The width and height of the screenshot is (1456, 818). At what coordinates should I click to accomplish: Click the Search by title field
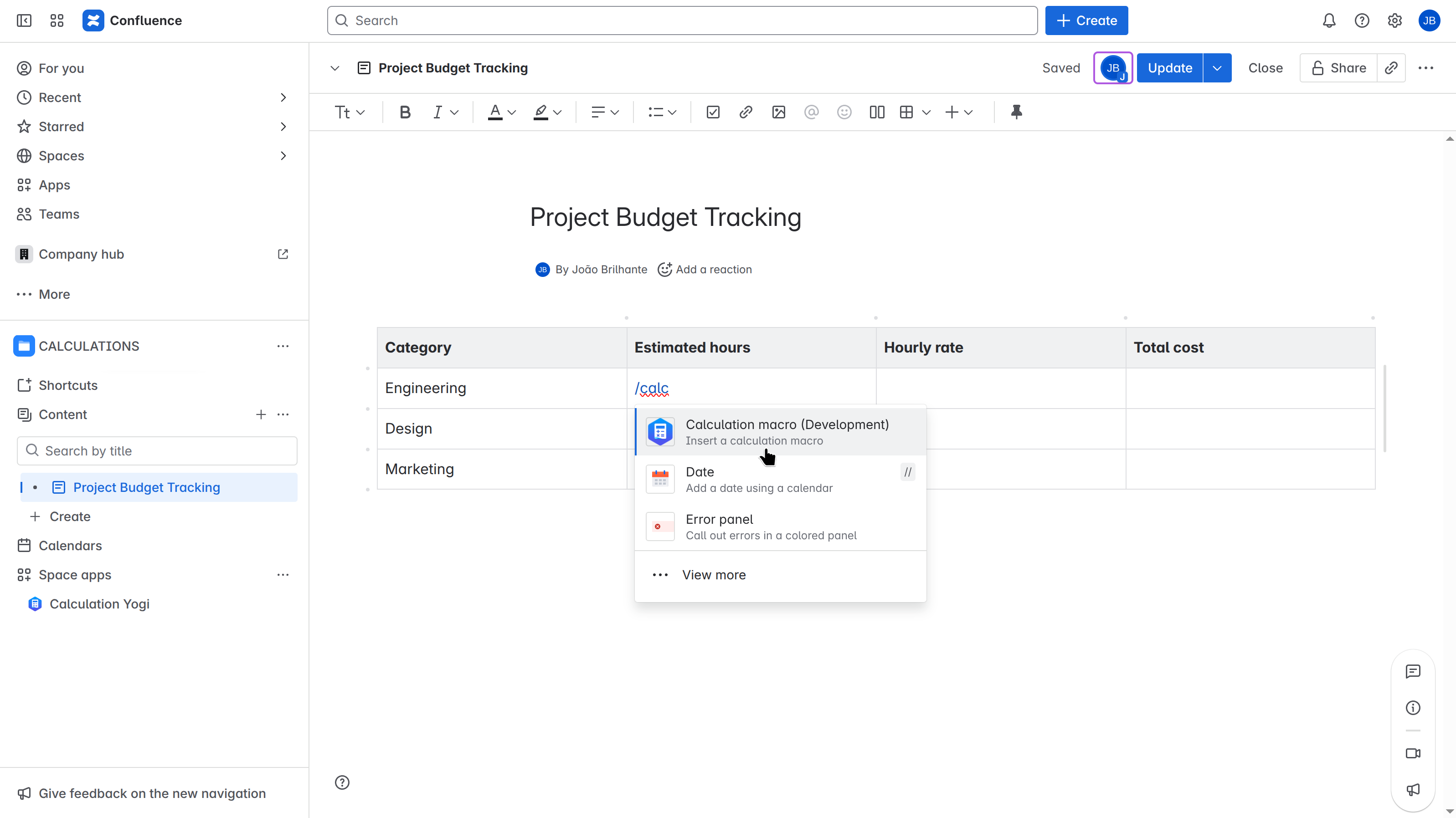157,451
